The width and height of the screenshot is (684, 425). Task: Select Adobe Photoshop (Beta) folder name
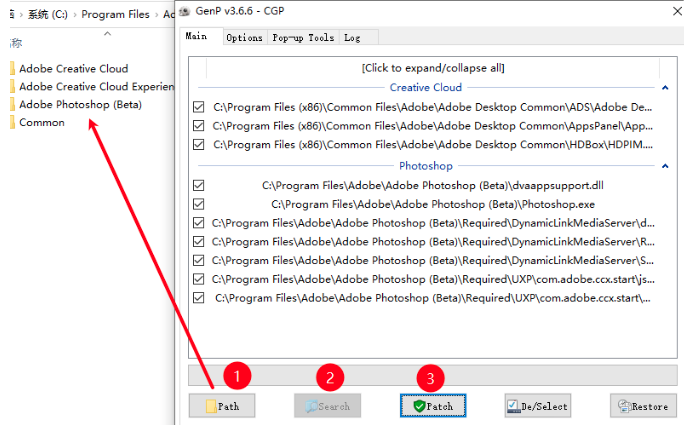[80, 104]
